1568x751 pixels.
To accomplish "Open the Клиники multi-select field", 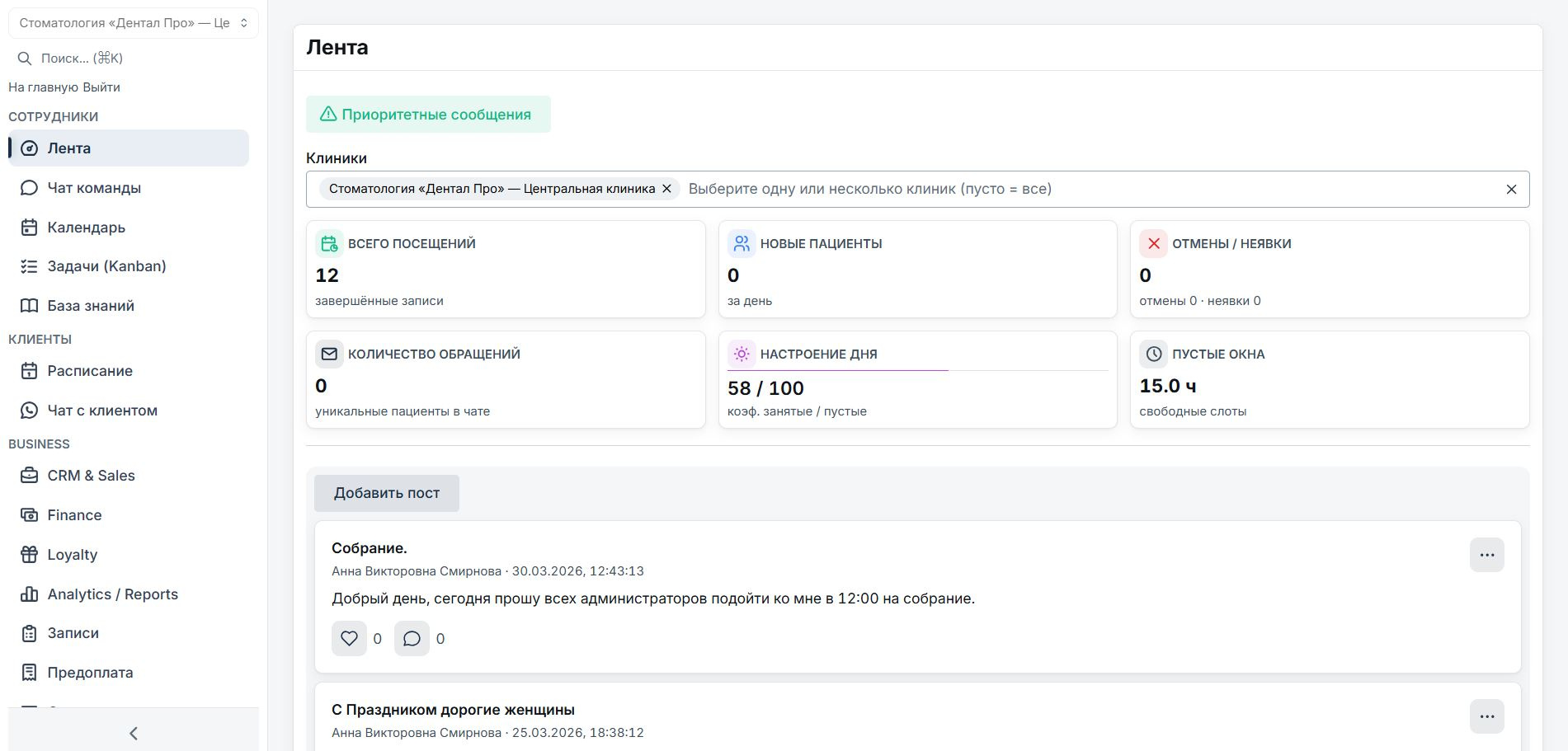I will tap(917, 189).
